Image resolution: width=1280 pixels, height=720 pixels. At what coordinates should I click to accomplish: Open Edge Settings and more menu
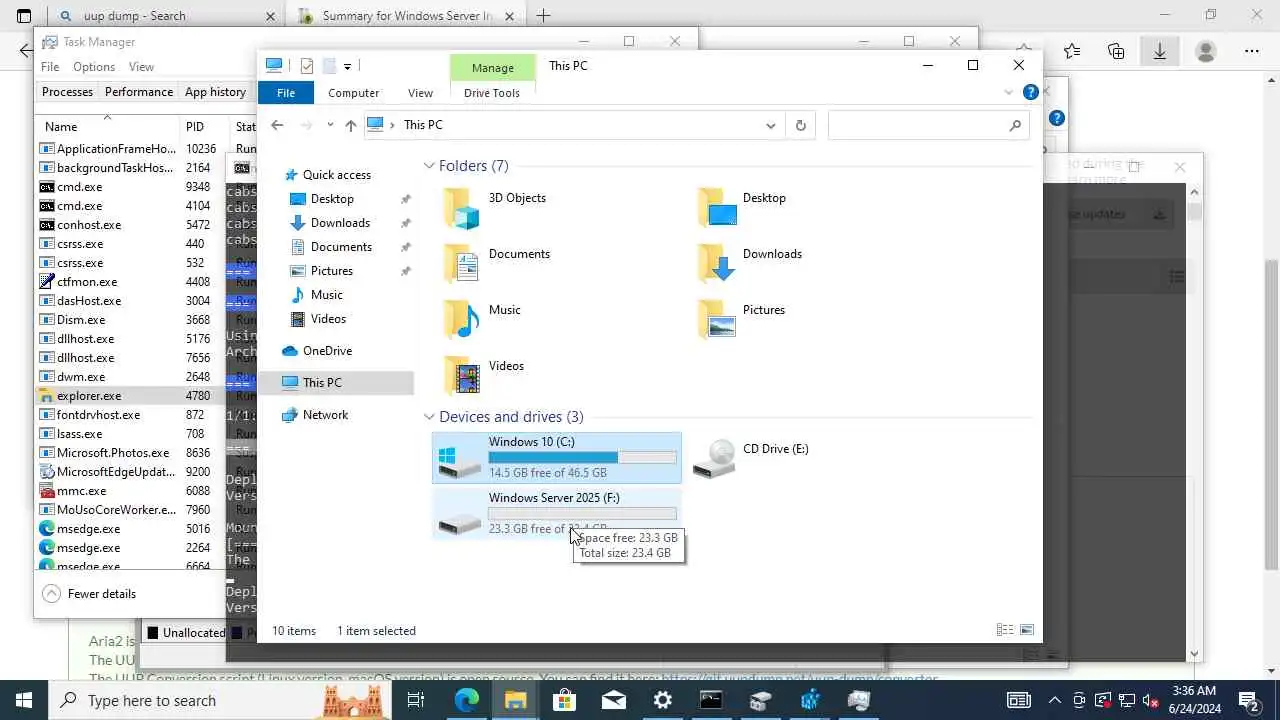pos(1252,51)
